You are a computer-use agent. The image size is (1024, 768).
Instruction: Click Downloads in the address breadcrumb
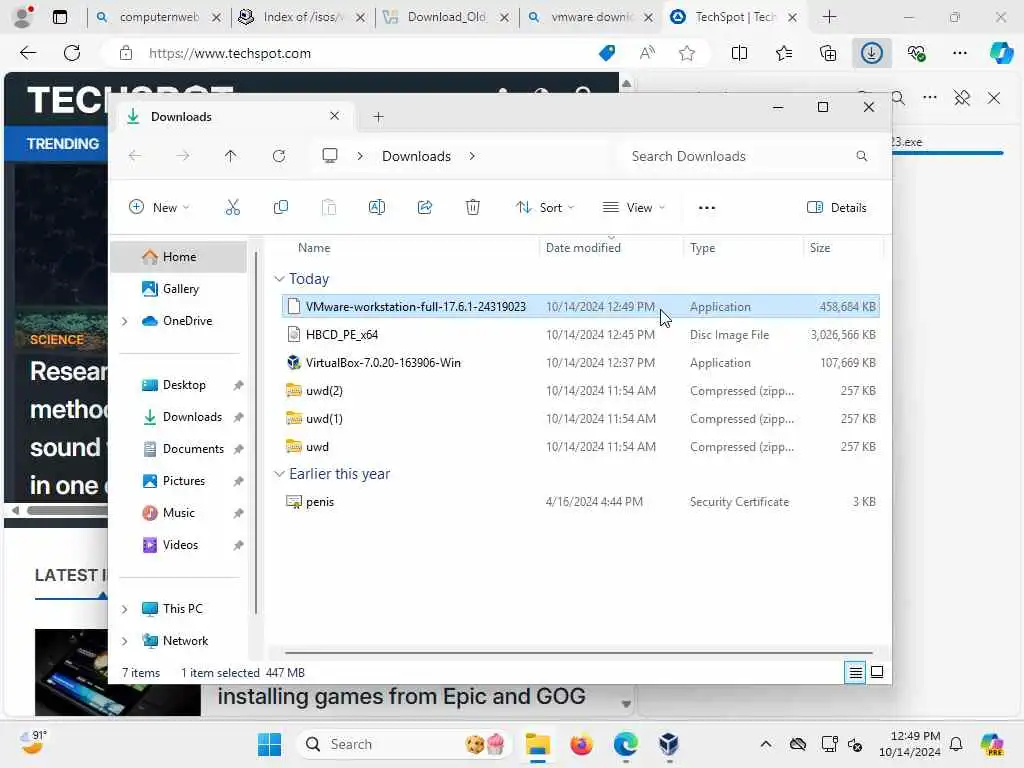coord(416,156)
